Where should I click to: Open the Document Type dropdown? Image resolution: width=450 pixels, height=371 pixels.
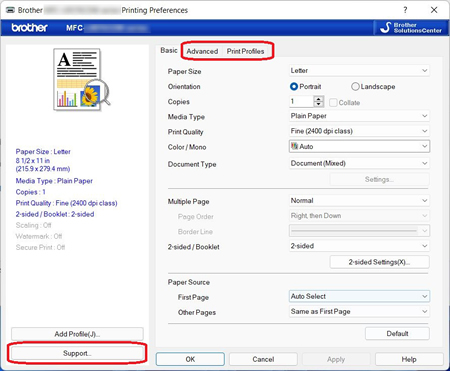click(359, 163)
